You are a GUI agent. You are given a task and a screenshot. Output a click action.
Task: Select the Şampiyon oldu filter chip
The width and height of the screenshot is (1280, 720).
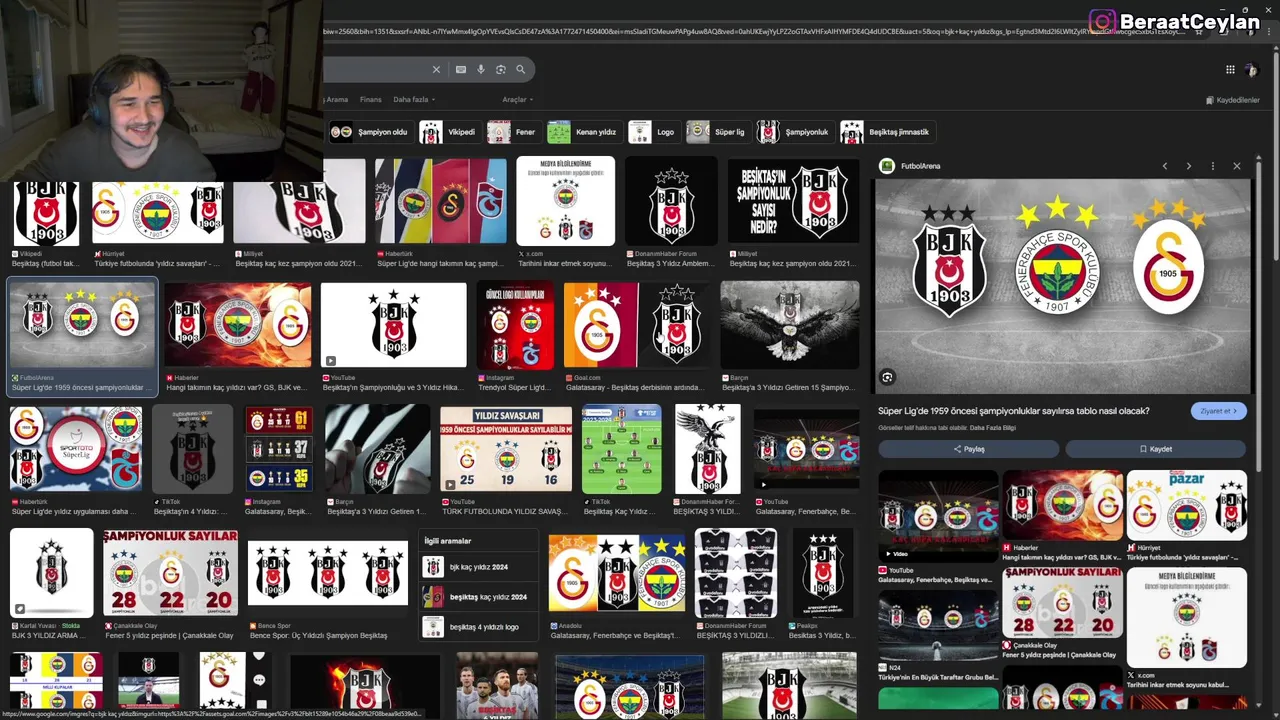coord(369,132)
